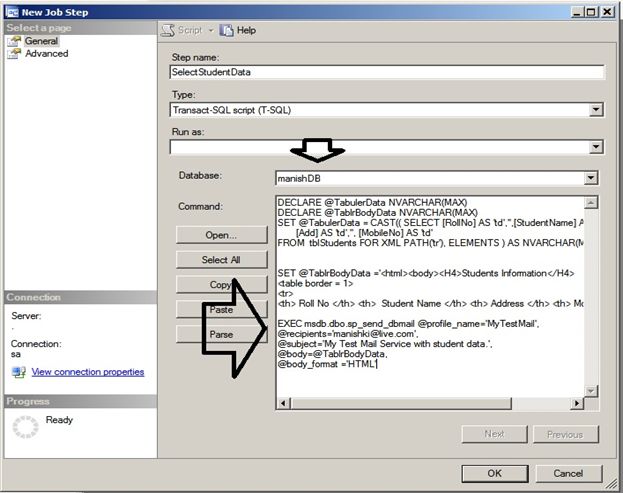
Task: Close the New Job Step window
Action: (608, 12)
